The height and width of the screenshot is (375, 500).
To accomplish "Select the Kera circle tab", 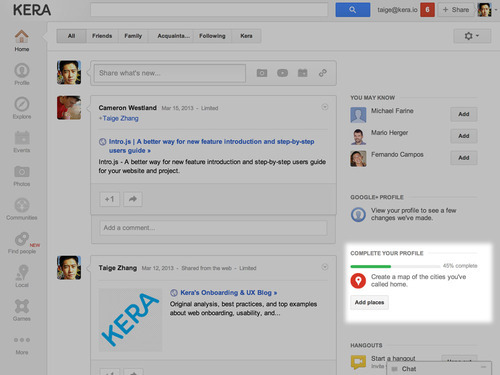I will coord(246,36).
